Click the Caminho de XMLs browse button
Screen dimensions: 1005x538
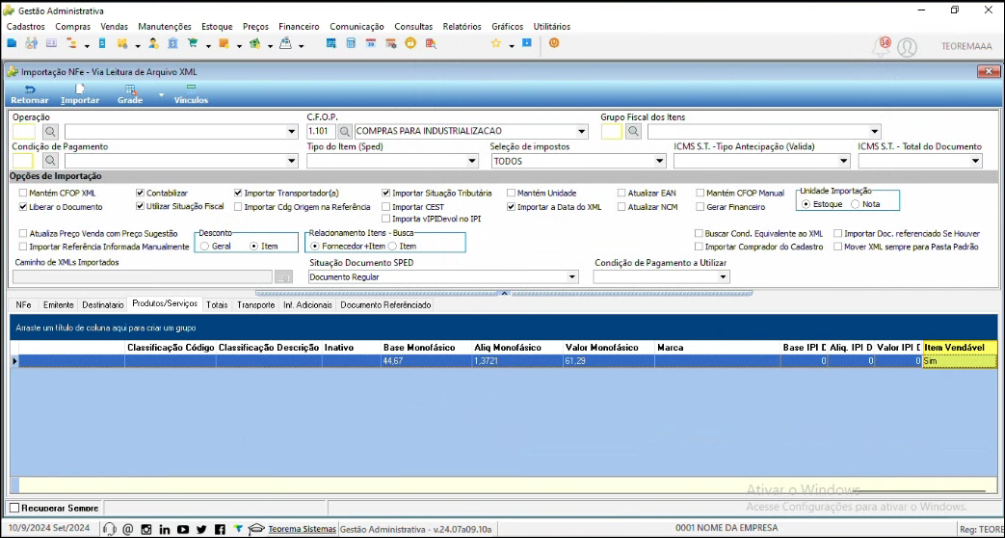[x=284, y=277]
